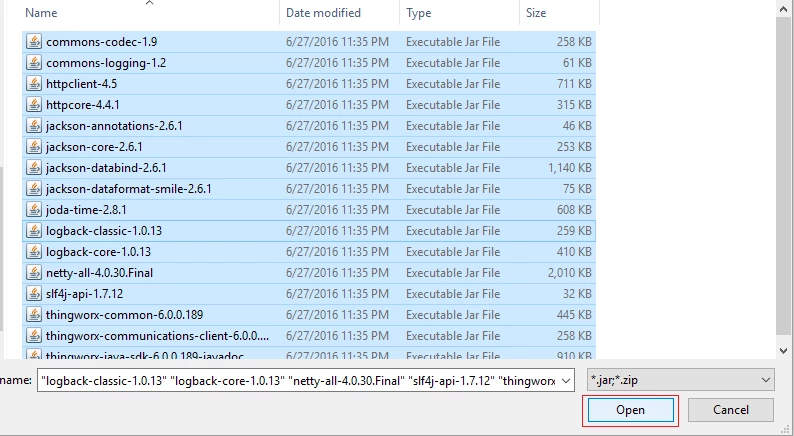Select the thingworx-common-6.0.0.189 file name
Viewport: 794px width, 436px height.
point(124,315)
